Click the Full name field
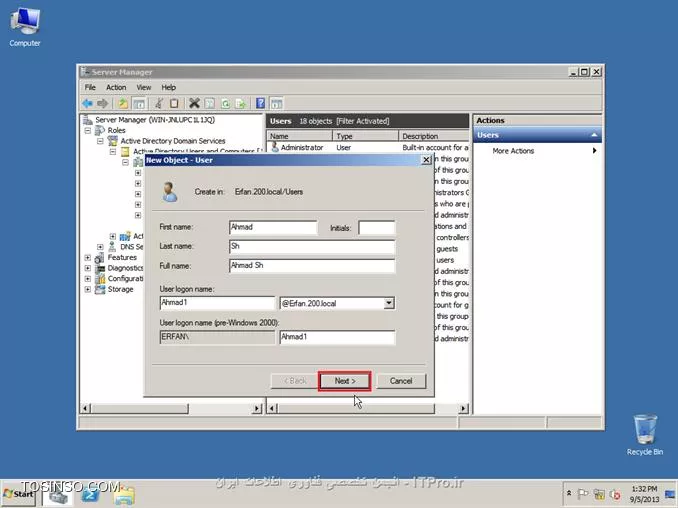This screenshot has width=678, height=508. click(312, 266)
